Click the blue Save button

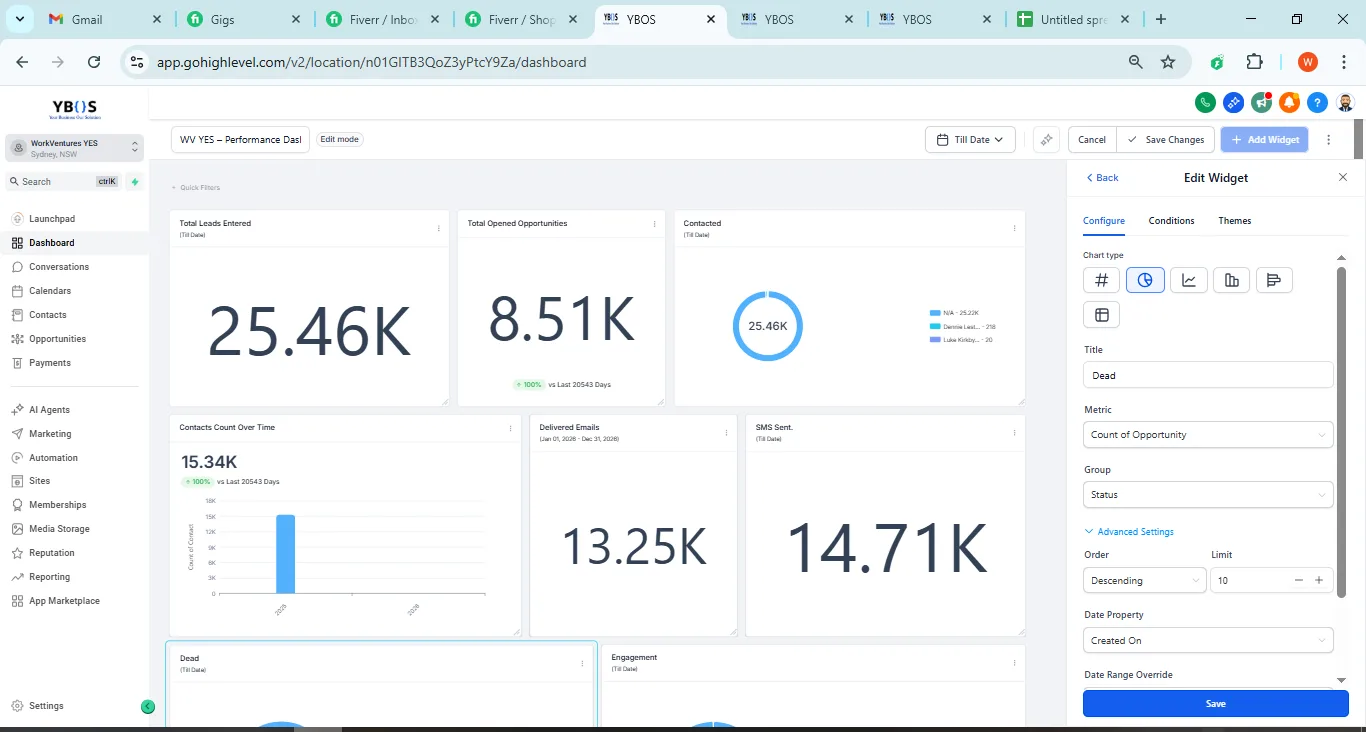click(x=1215, y=703)
